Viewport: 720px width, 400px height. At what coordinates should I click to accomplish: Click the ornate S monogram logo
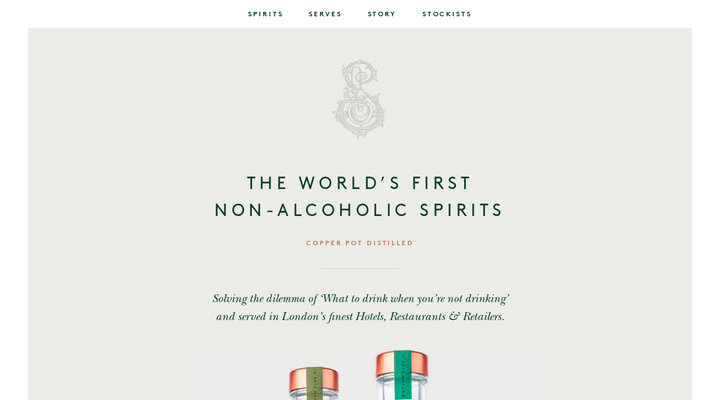pos(360,98)
